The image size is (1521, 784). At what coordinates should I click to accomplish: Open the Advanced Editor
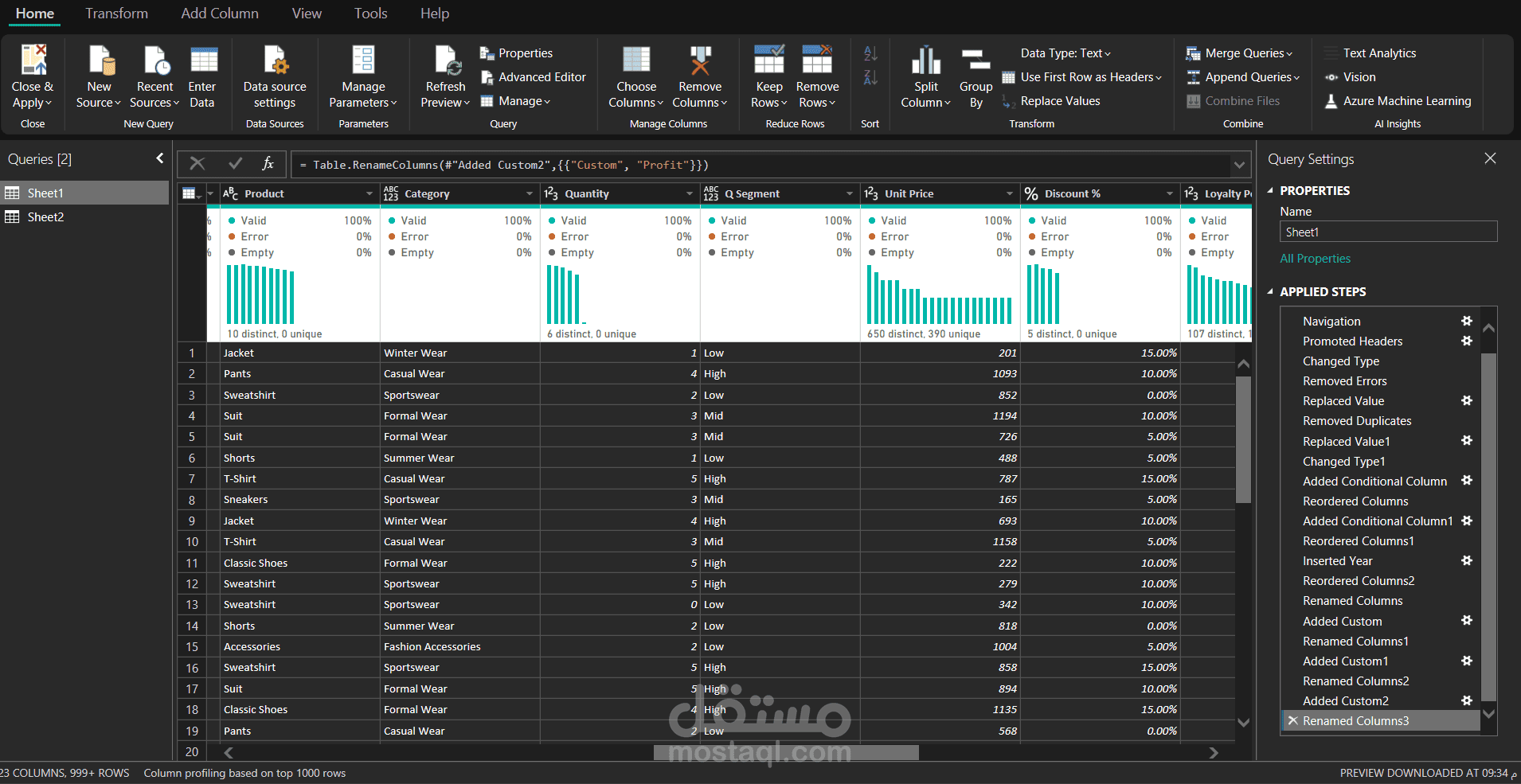[533, 77]
